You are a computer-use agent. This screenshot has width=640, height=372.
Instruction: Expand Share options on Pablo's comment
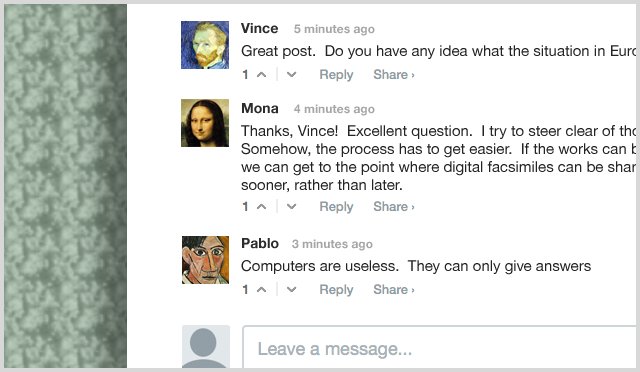coord(394,290)
